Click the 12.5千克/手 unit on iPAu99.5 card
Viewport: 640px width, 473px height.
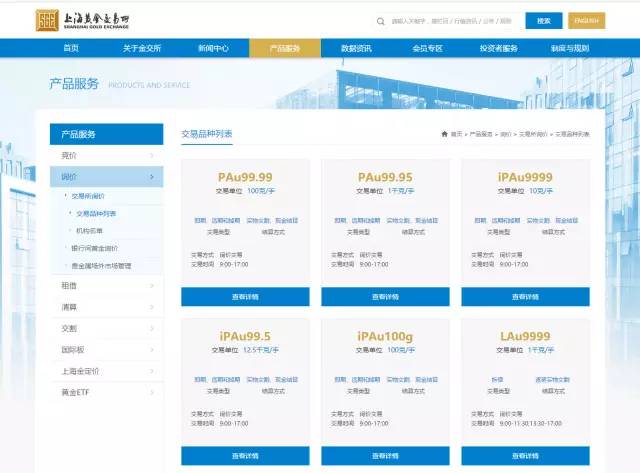click(261, 350)
